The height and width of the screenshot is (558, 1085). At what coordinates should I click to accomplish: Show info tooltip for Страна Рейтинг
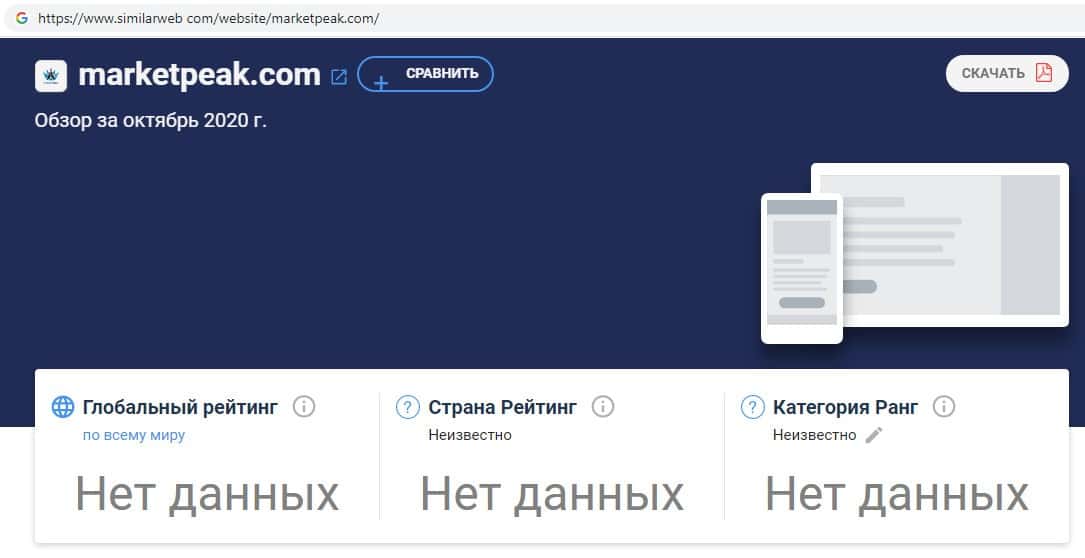pyautogui.click(x=603, y=406)
